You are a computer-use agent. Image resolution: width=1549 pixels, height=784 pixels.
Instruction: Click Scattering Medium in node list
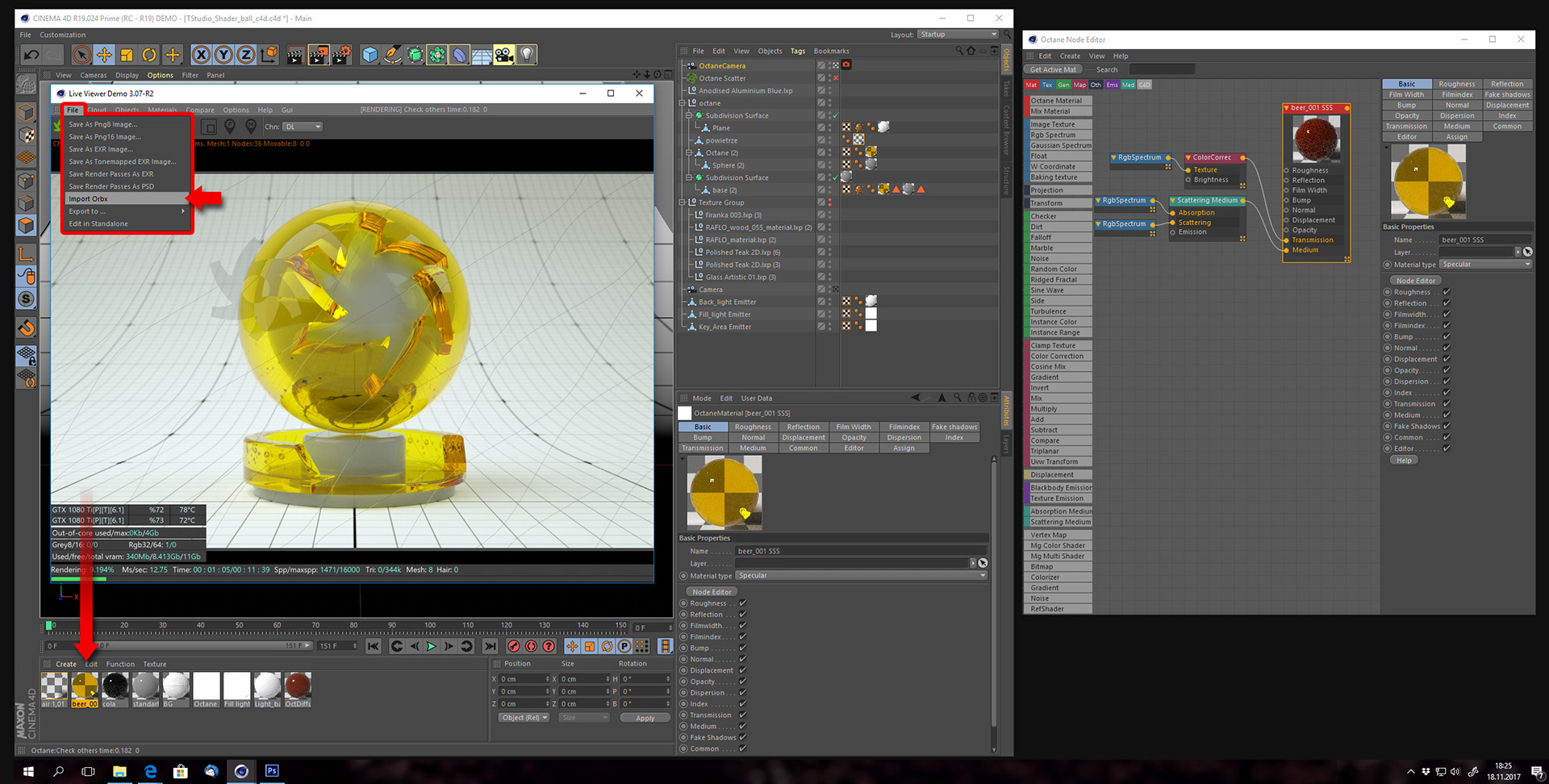(x=1060, y=522)
